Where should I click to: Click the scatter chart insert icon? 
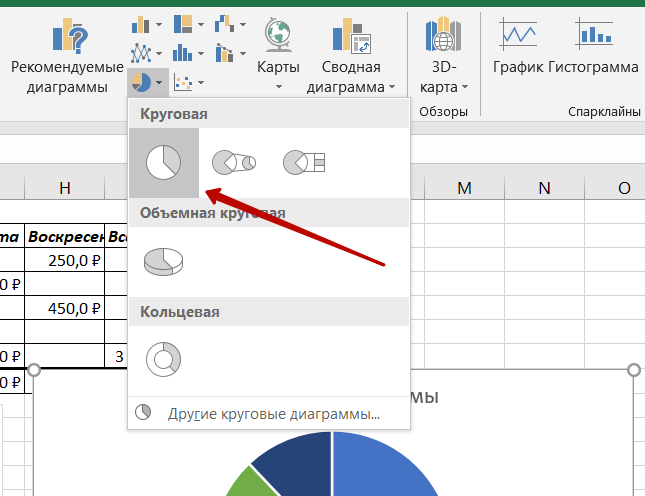(x=183, y=82)
